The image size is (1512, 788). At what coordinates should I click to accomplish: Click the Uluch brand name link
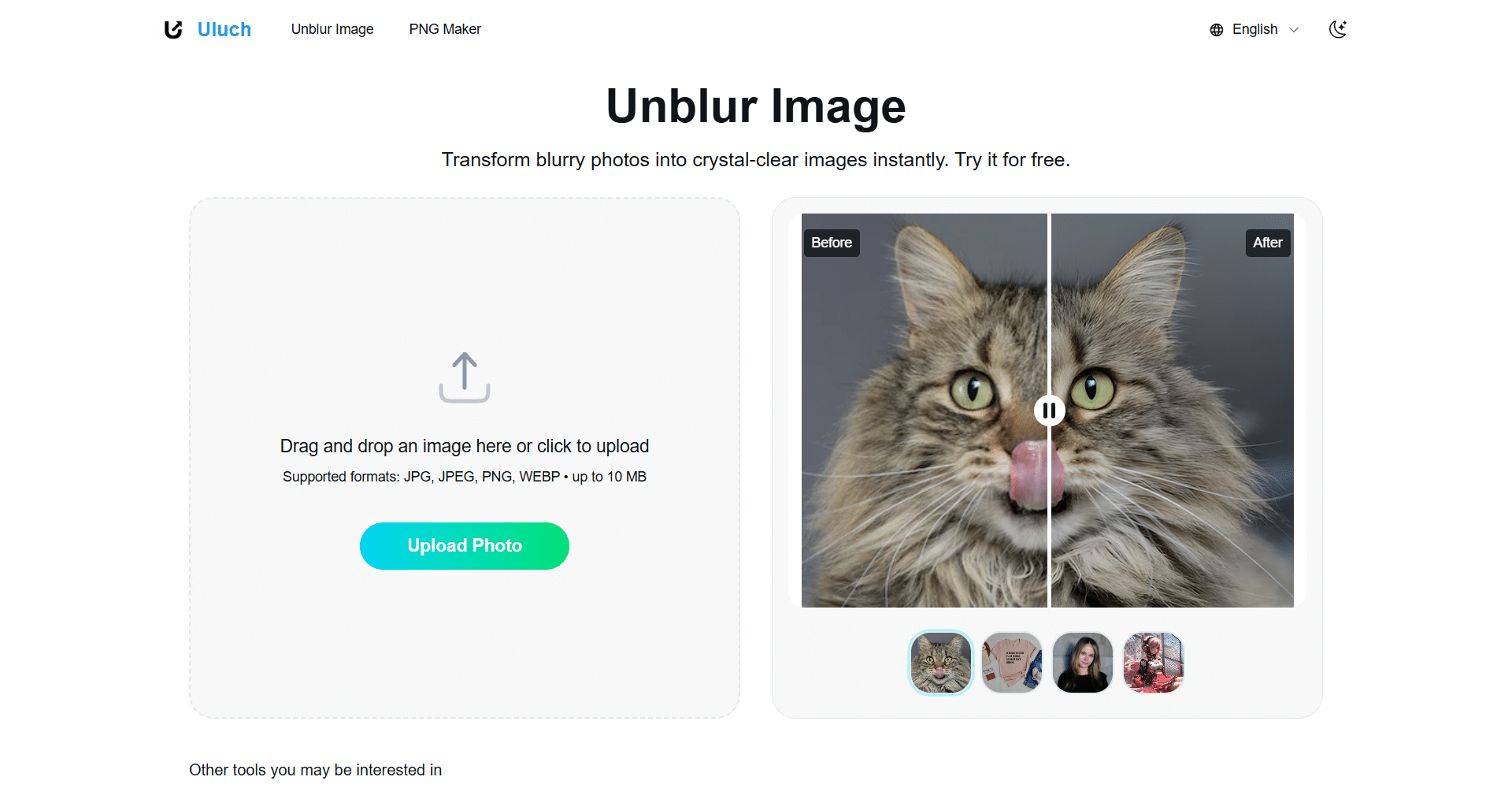pos(224,29)
